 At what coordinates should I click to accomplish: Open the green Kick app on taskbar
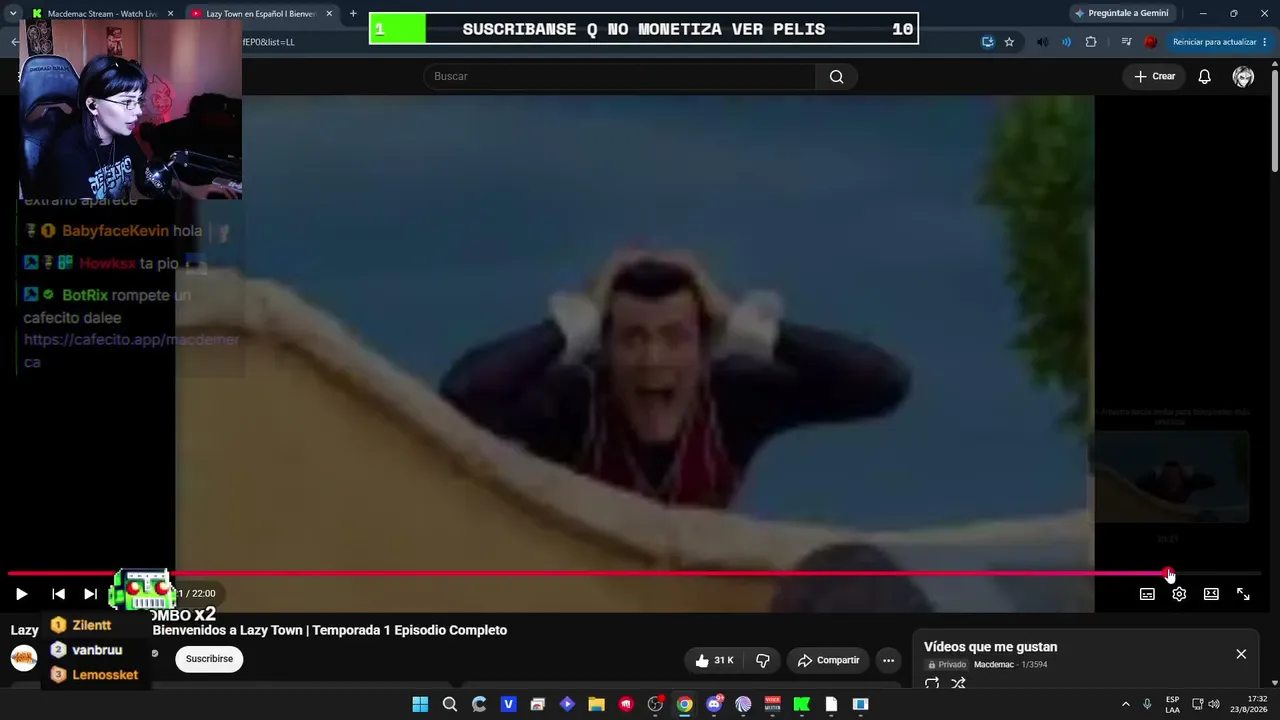(801, 704)
